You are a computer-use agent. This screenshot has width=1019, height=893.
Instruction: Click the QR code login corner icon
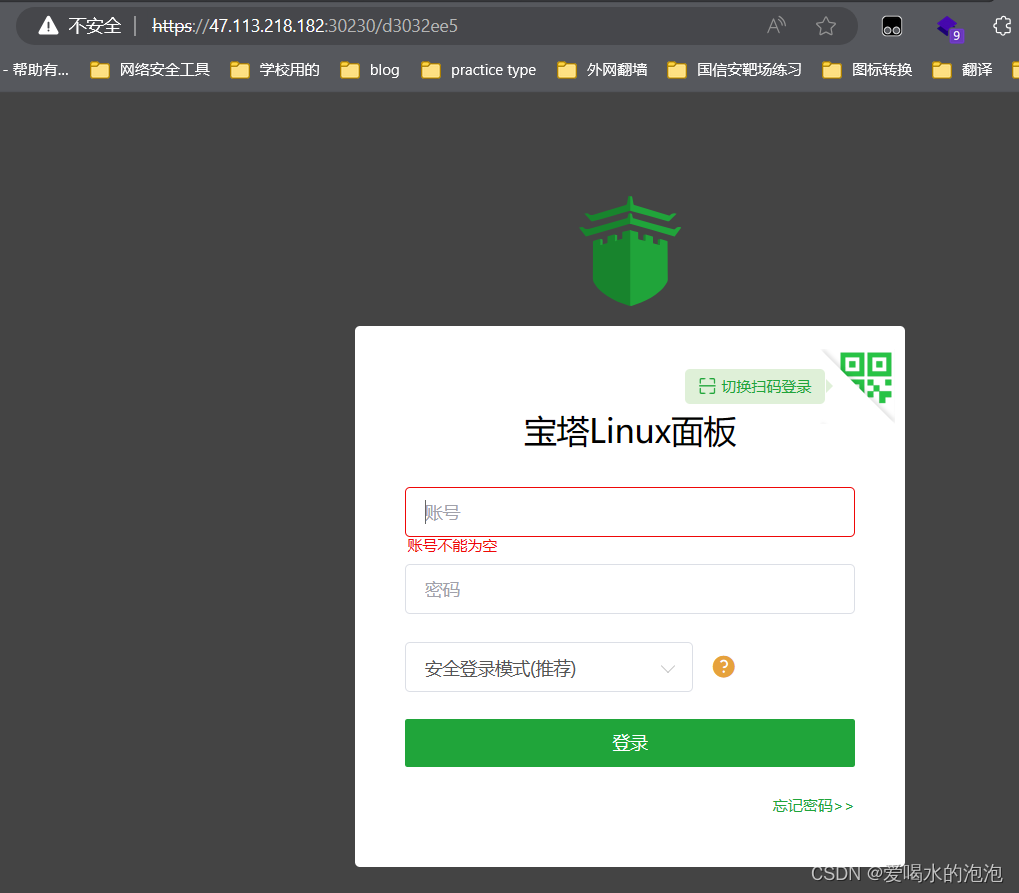(866, 378)
